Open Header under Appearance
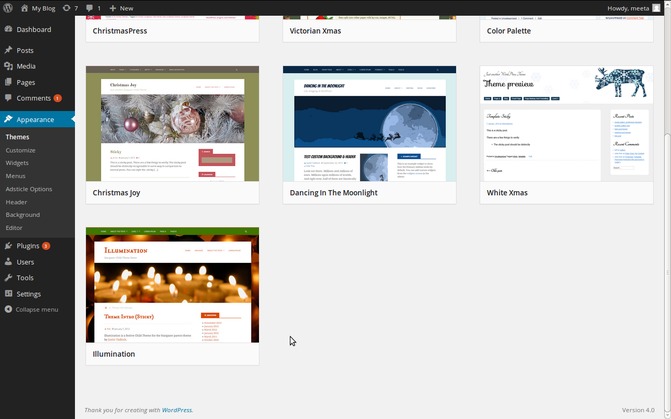The height and width of the screenshot is (419, 671). pos(16,202)
